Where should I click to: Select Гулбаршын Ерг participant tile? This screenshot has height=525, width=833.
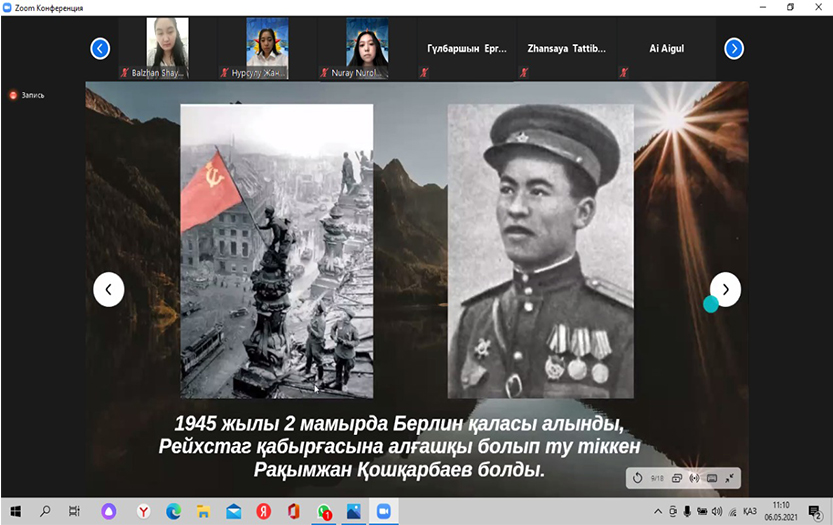(467, 48)
